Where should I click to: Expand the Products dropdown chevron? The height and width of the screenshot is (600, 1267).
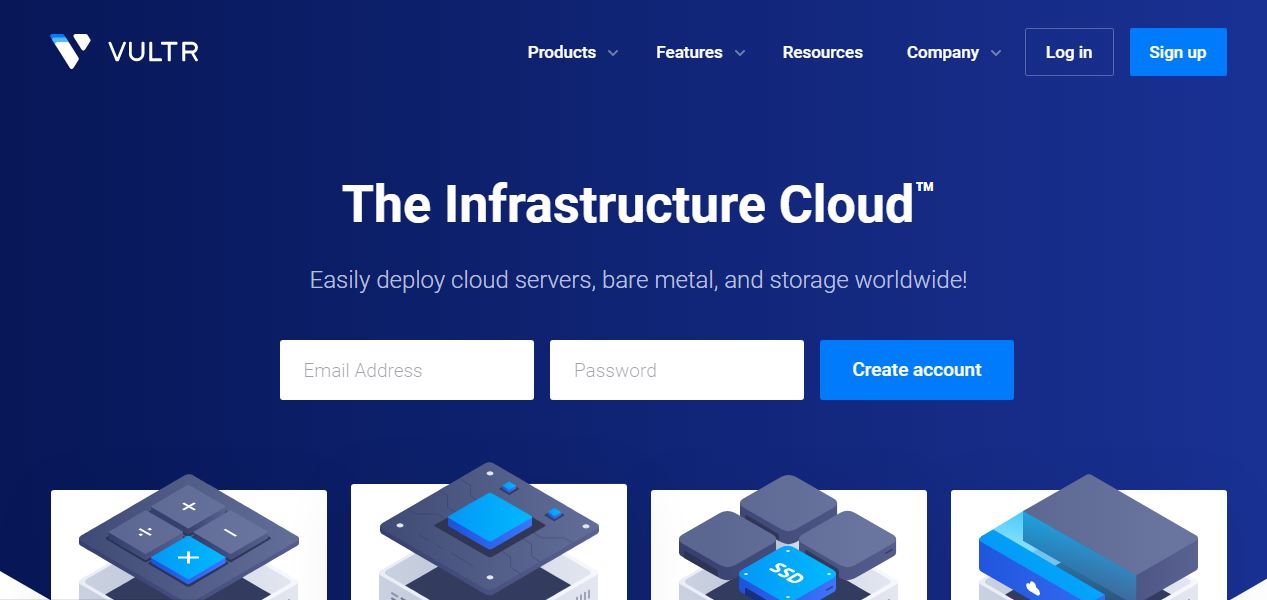(613, 53)
